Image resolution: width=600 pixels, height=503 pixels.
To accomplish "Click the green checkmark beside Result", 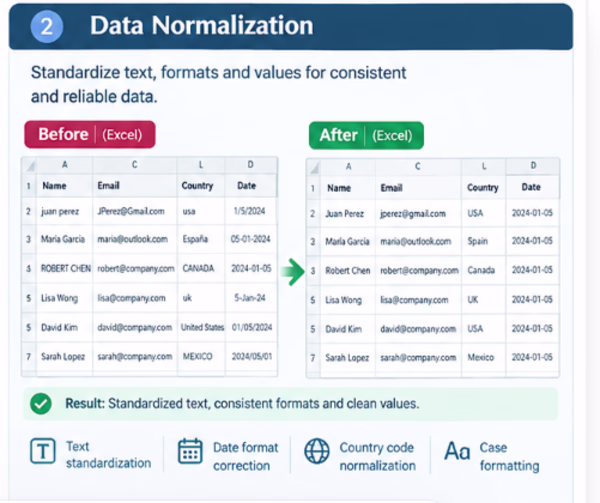I will 41,404.
